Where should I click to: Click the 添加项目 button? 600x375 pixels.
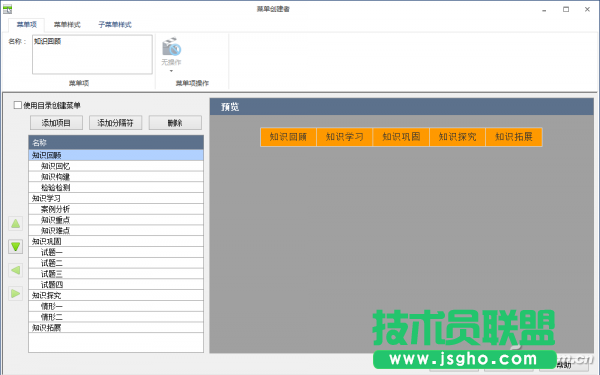tap(56, 123)
